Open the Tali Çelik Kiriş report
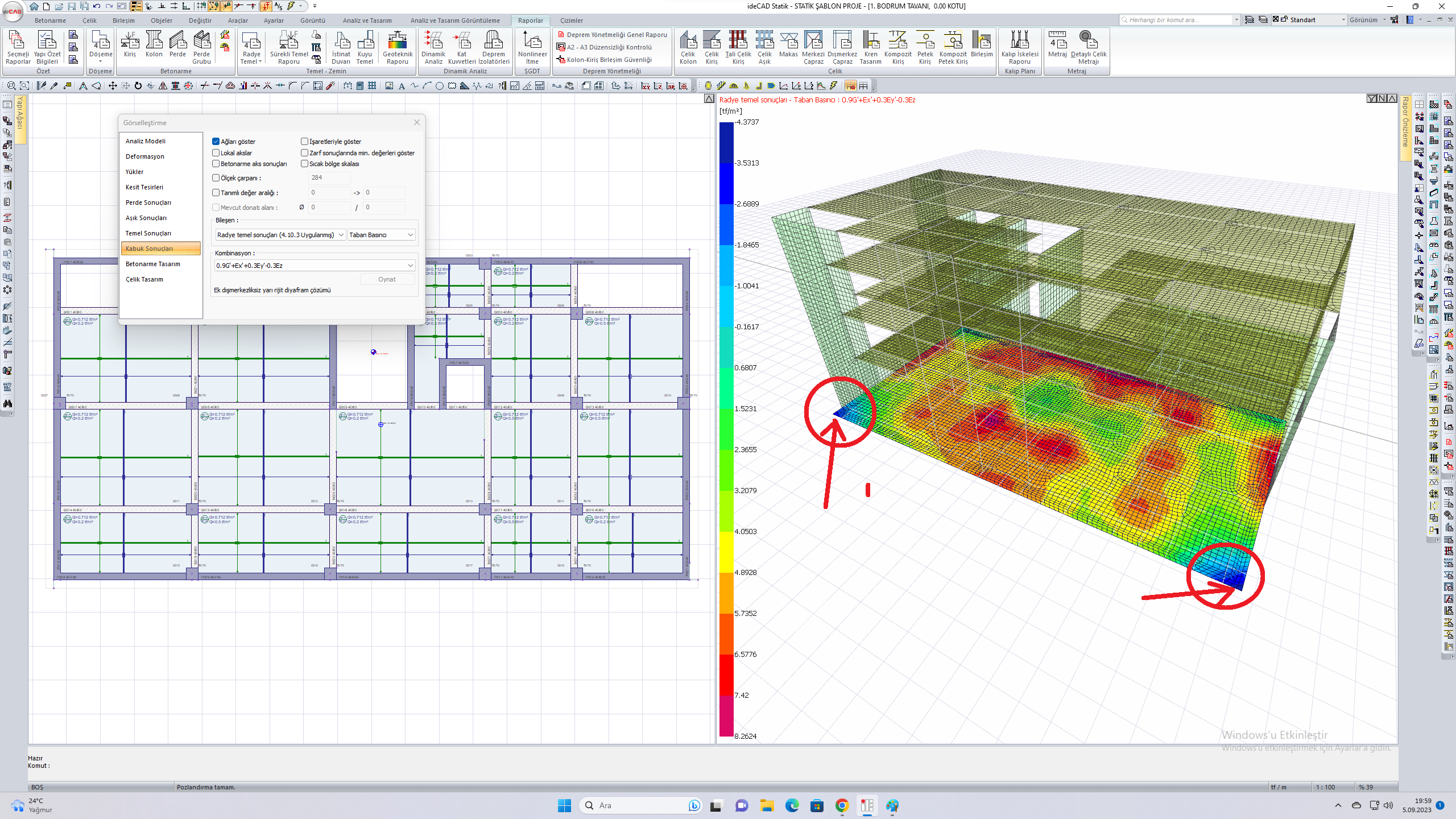Viewport: 1456px width, 819px height. click(x=738, y=47)
